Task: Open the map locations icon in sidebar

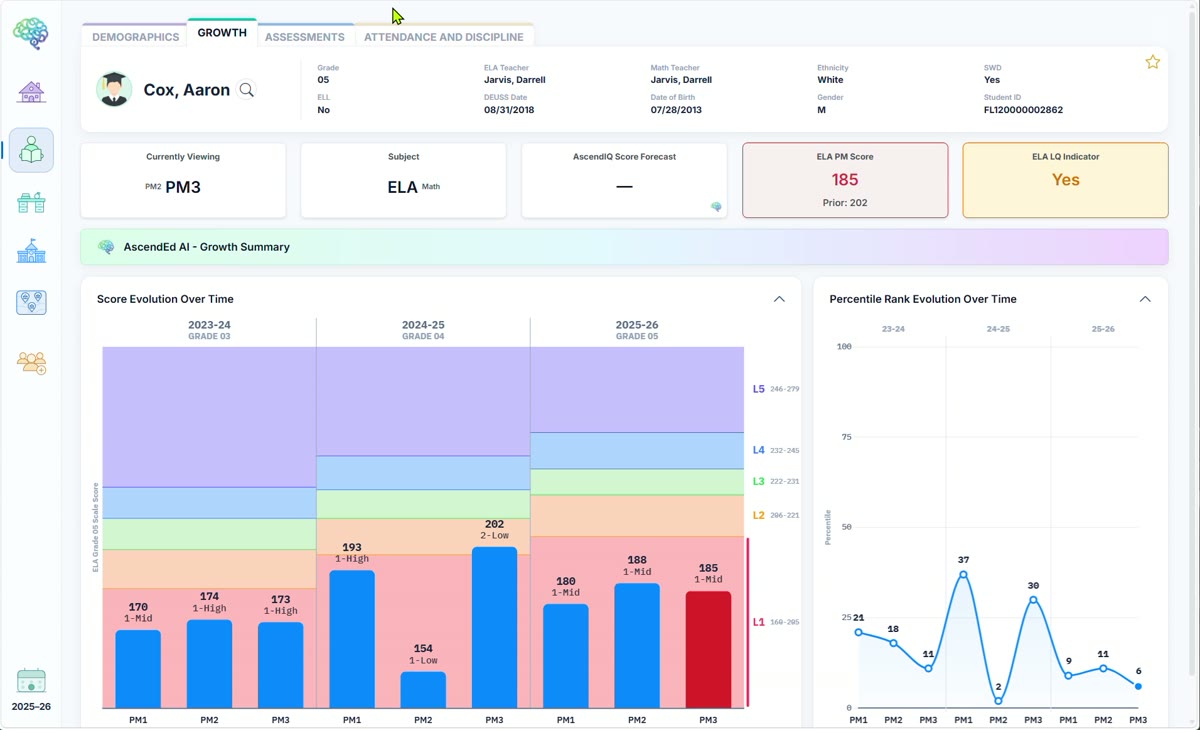Action: [x=31, y=302]
